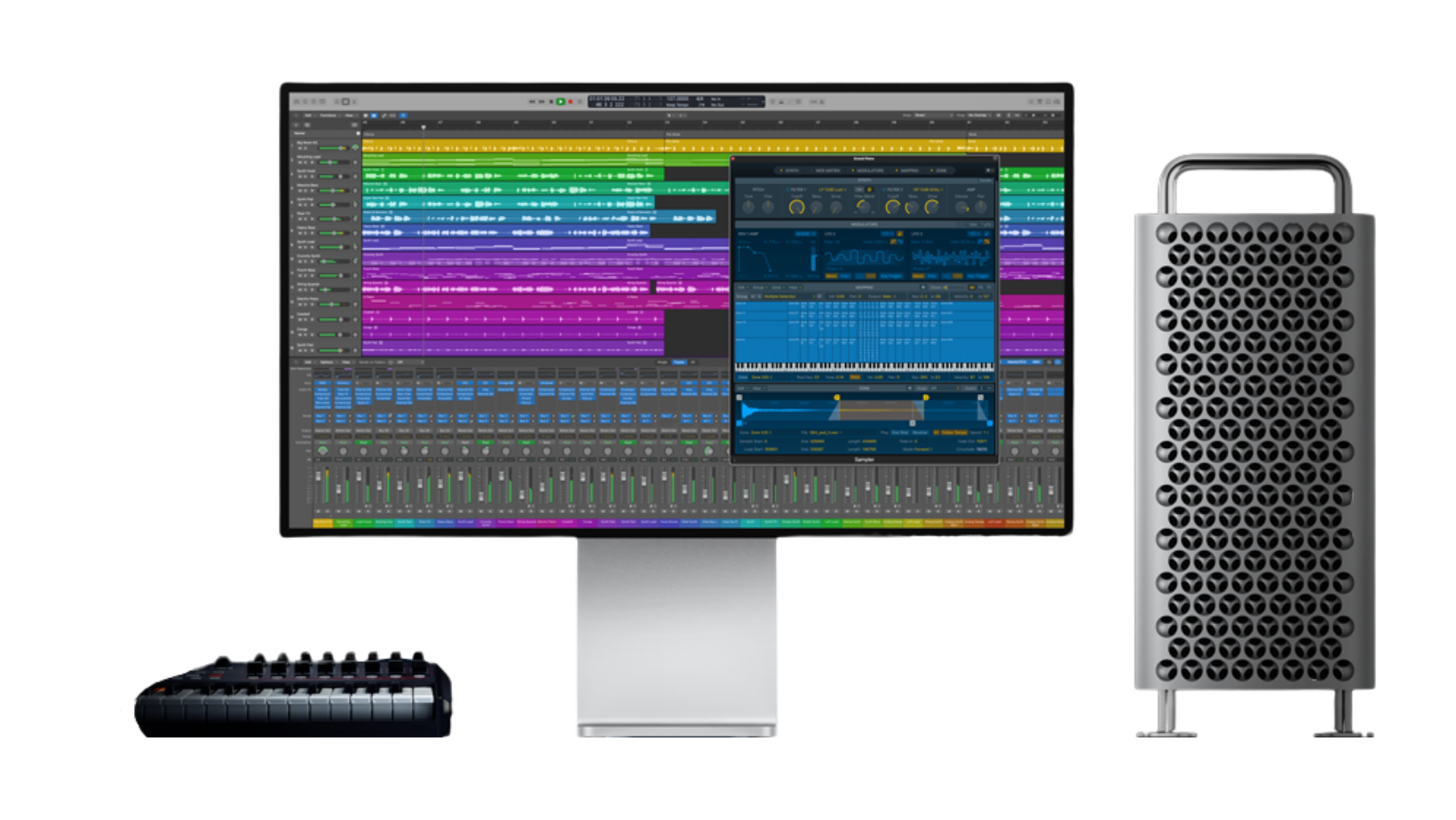The width and height of the screenshot is (1456, 820).
Task: Open the Editors icon in control bar
Action: tap(354, 101)
